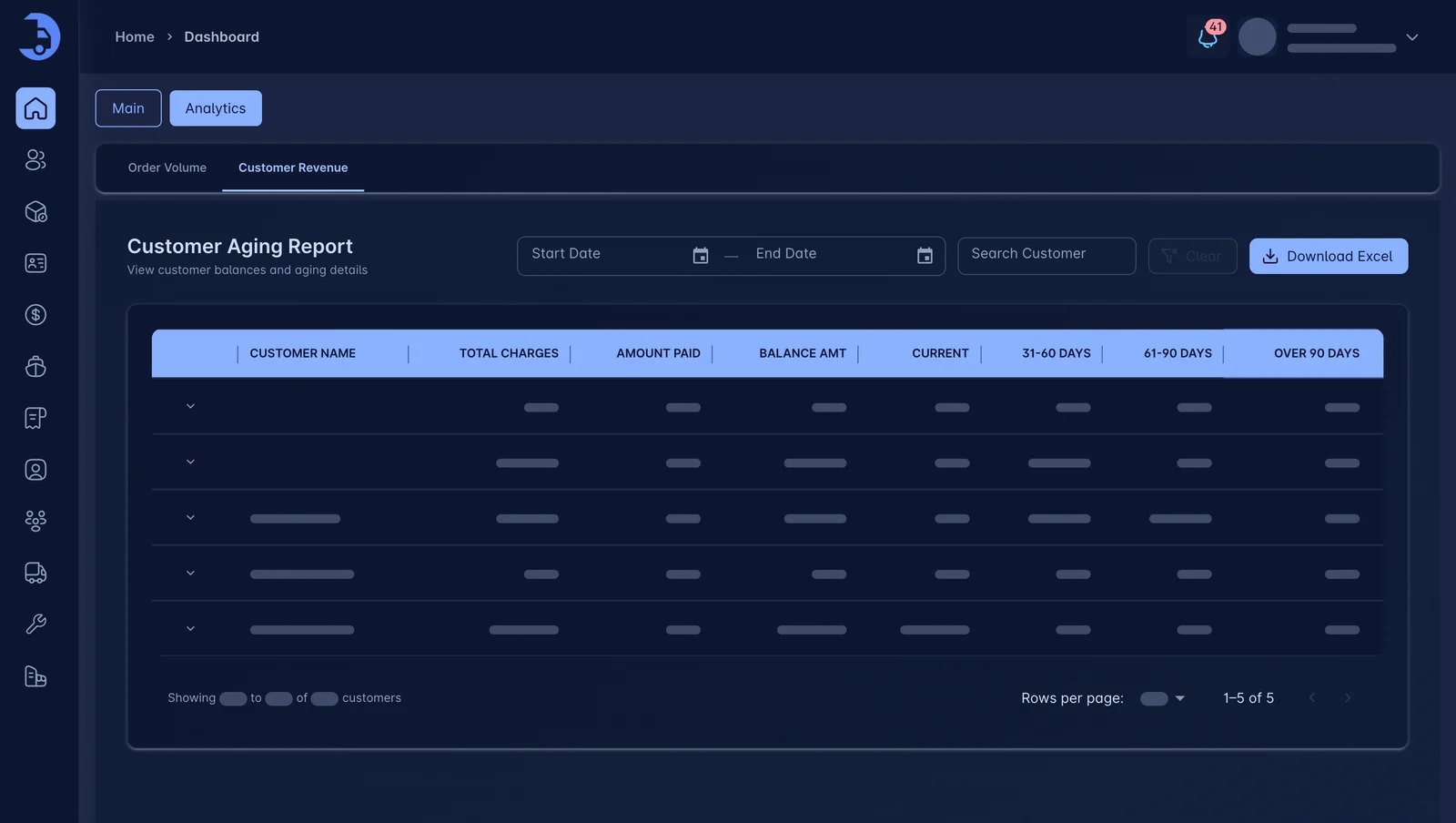Expand the fifth customer row
This screenshot has height=823, width=1456.
coord(190,628)
